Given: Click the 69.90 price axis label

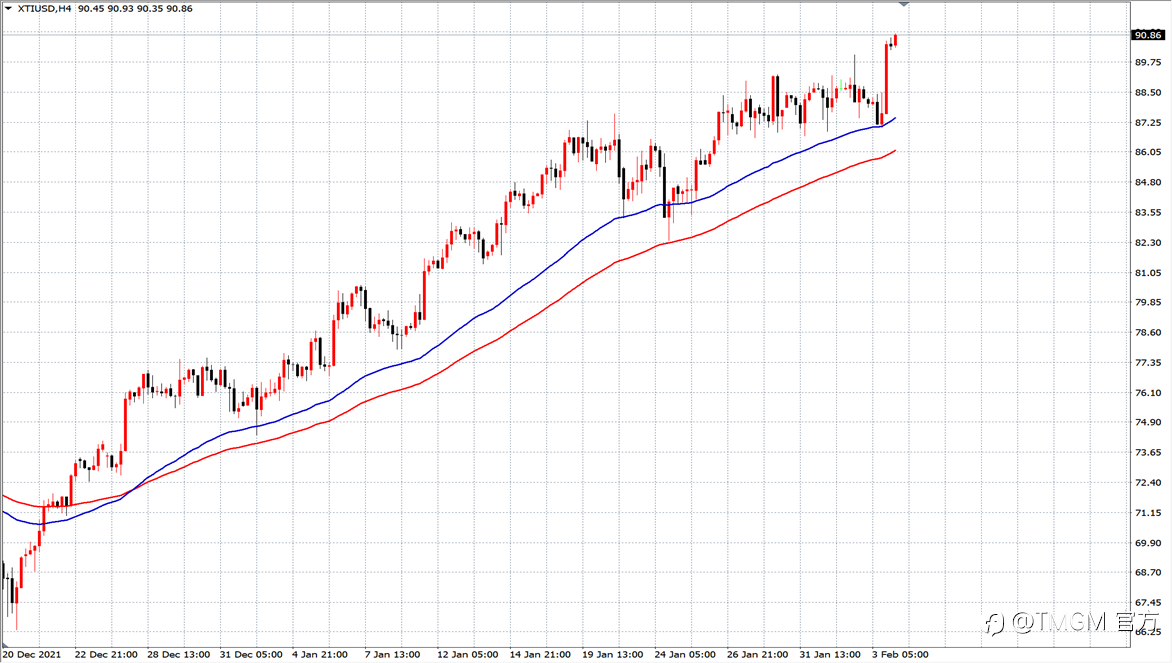Looking at the screenshot, I should click(1148, 543).
